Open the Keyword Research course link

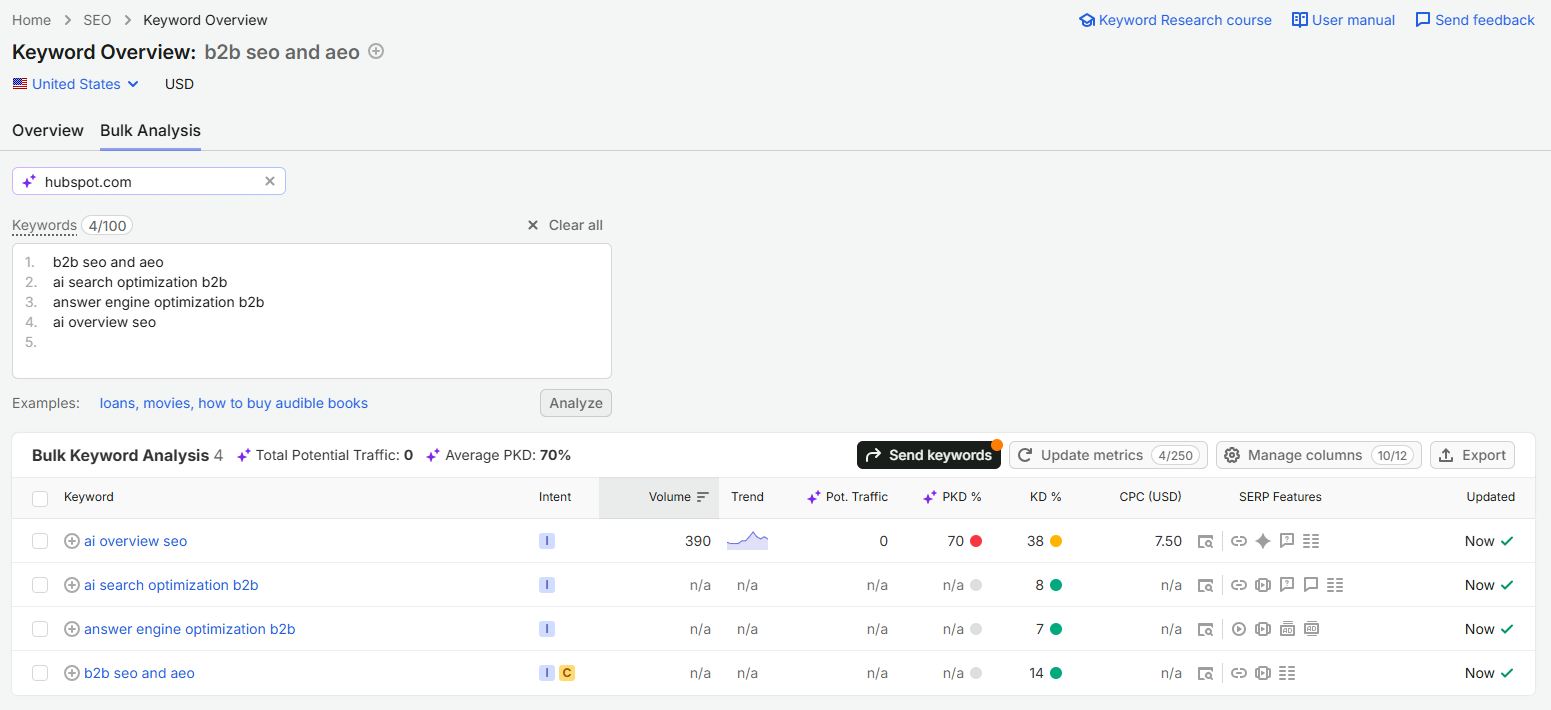pyautogui.click(x=1175, y=20)
